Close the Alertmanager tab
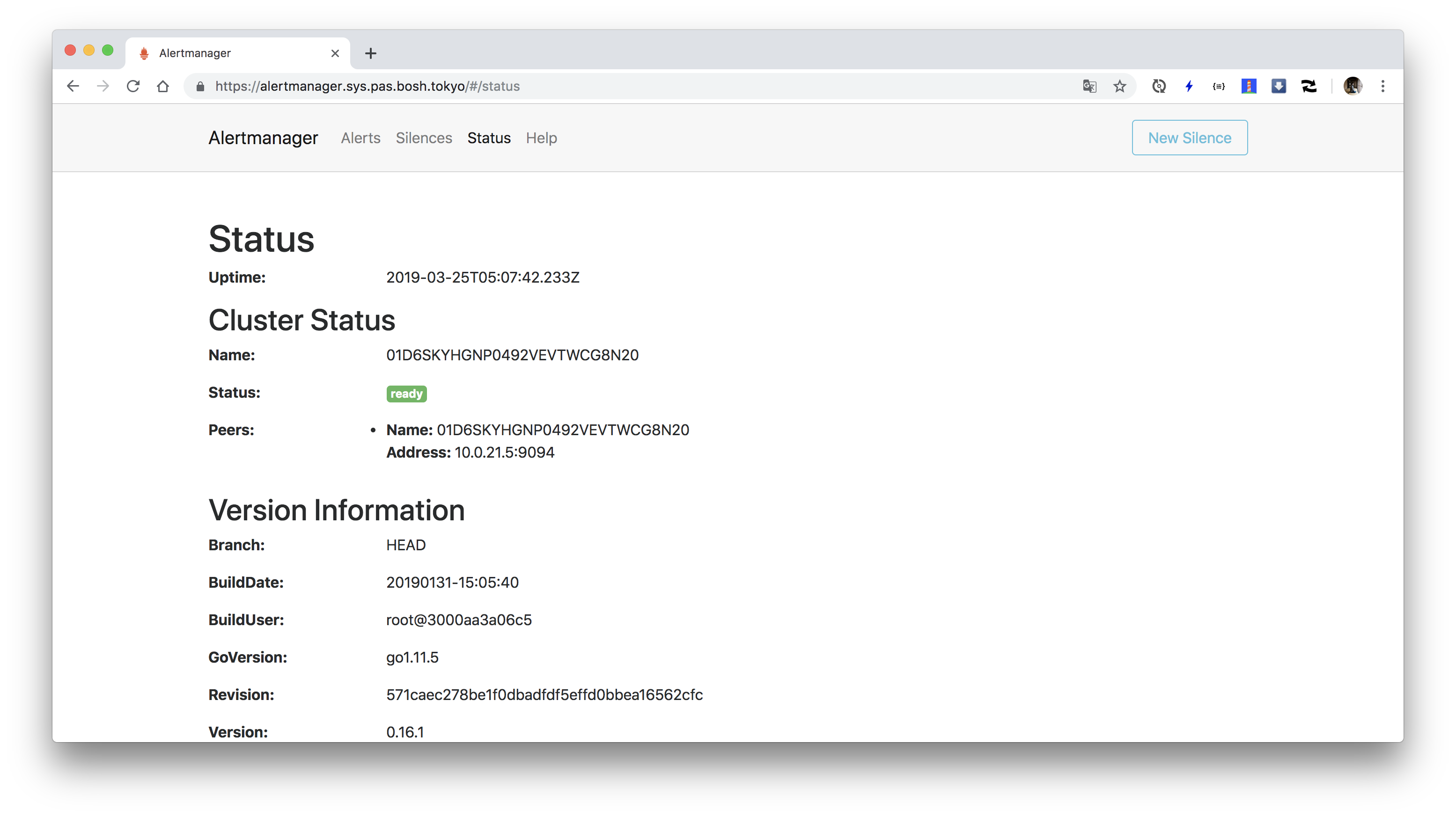 point(335,53)
